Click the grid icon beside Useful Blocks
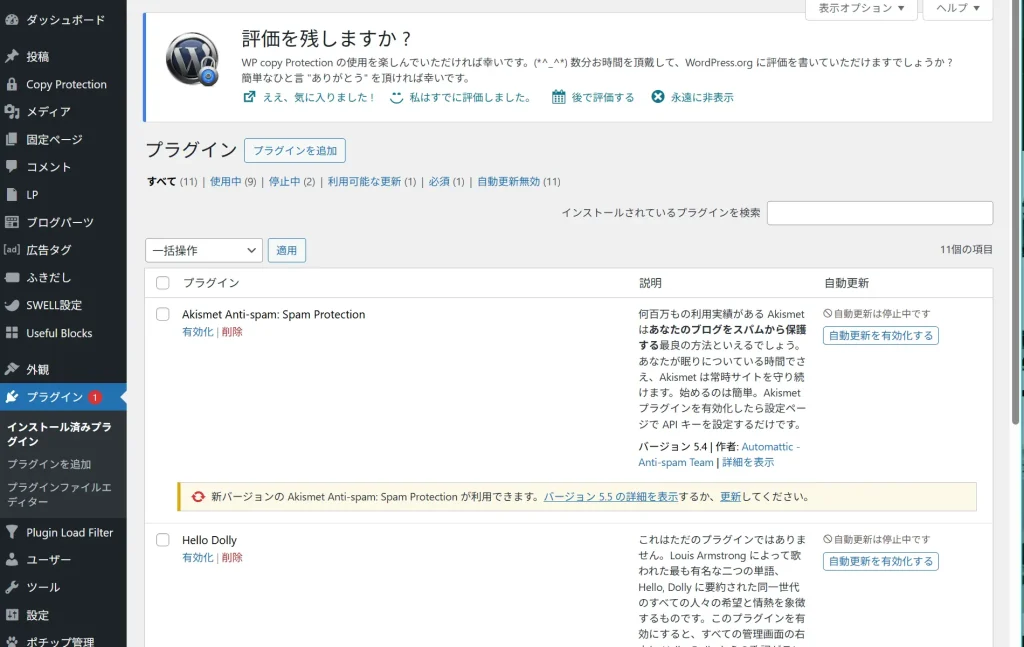This screenshot has height=647, width=1024. coord(12,333)
